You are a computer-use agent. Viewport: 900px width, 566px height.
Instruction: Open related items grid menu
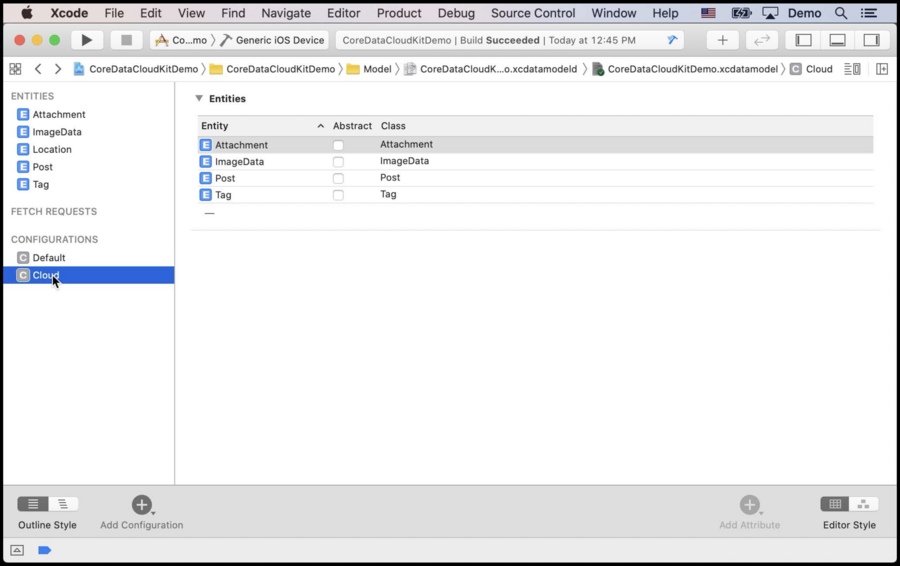[x=15, y=69]
